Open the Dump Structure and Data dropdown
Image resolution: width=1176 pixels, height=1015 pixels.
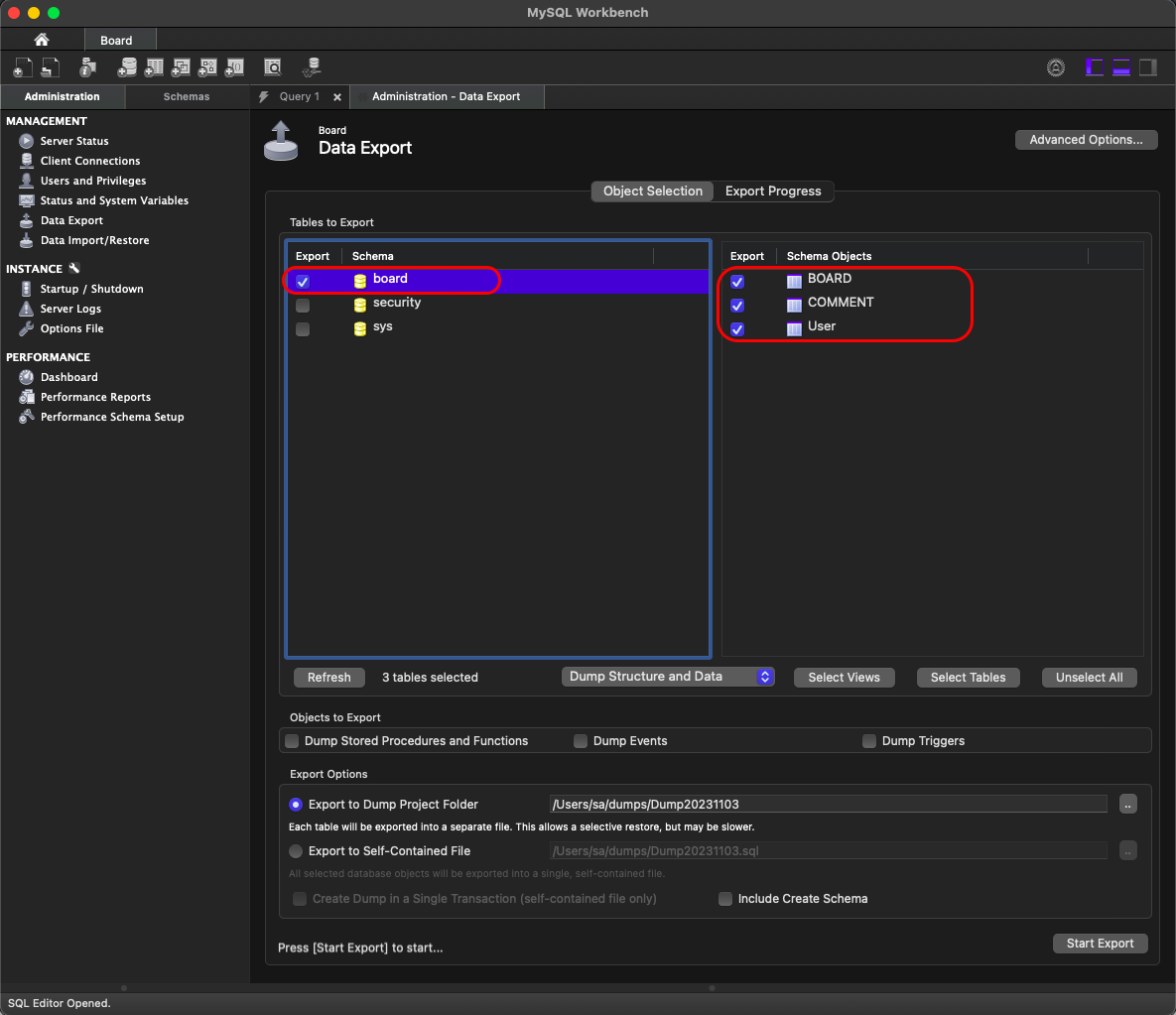point(668,676)
